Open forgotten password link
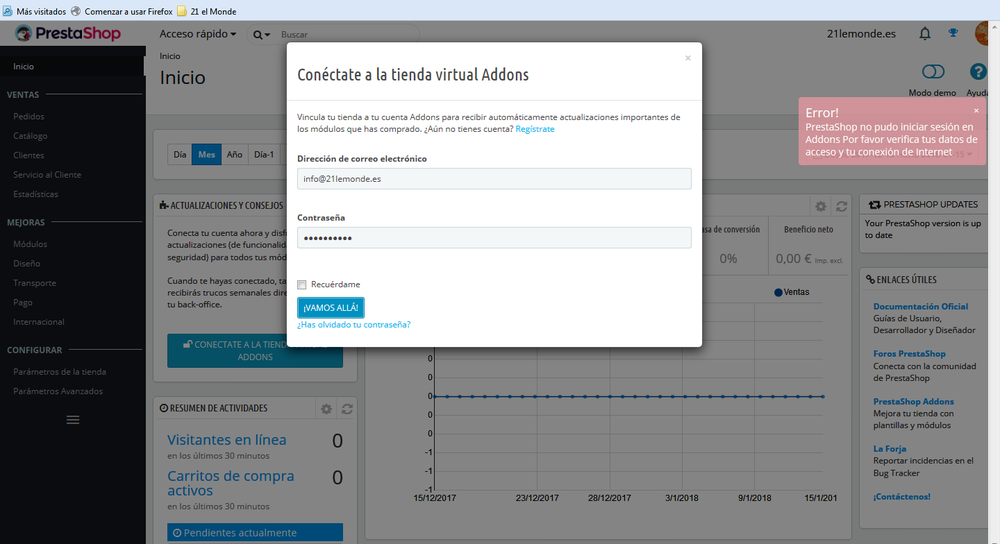Screen dimensions: 1000x544 point(354,325)
